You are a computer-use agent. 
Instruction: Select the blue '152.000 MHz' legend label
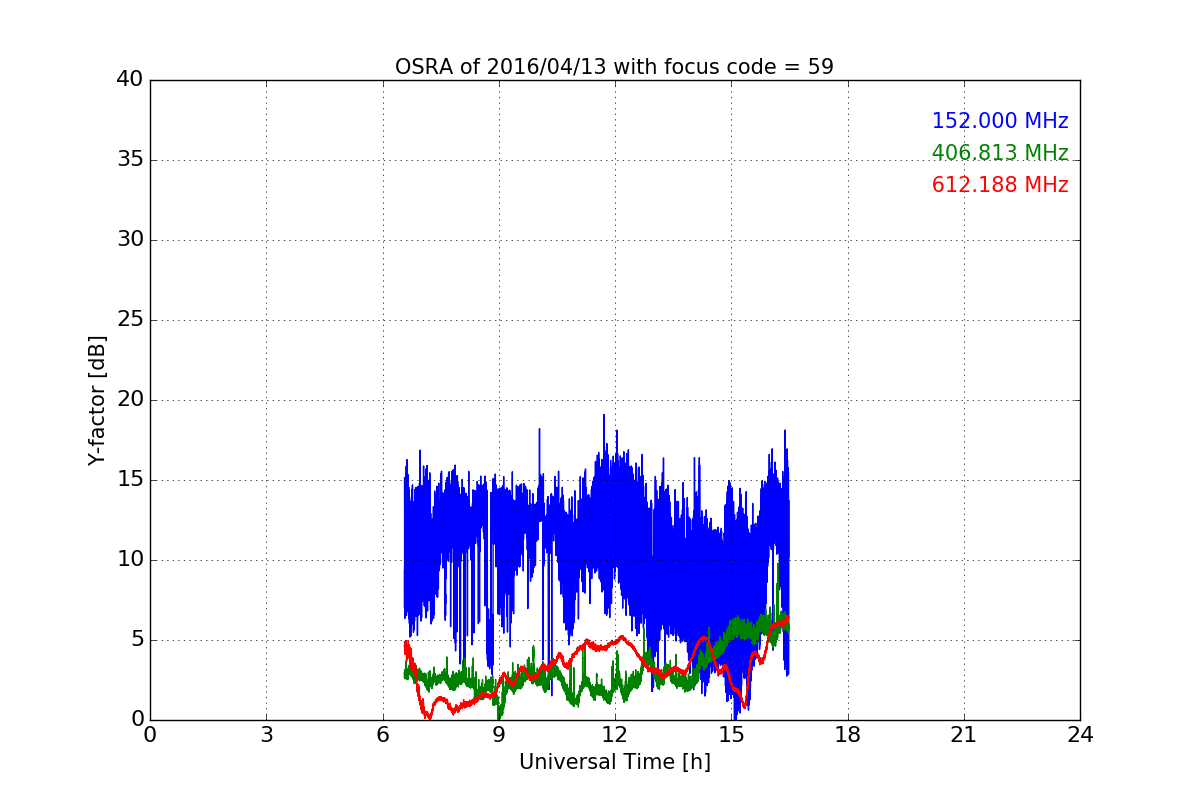click(1000, 121)
